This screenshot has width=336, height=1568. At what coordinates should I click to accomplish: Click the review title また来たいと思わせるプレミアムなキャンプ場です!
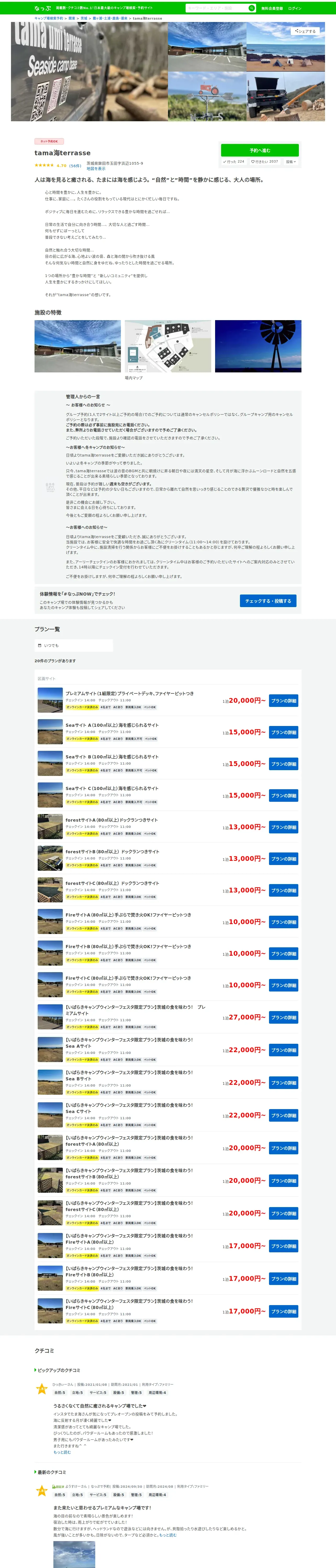[x=102, y=1508]
